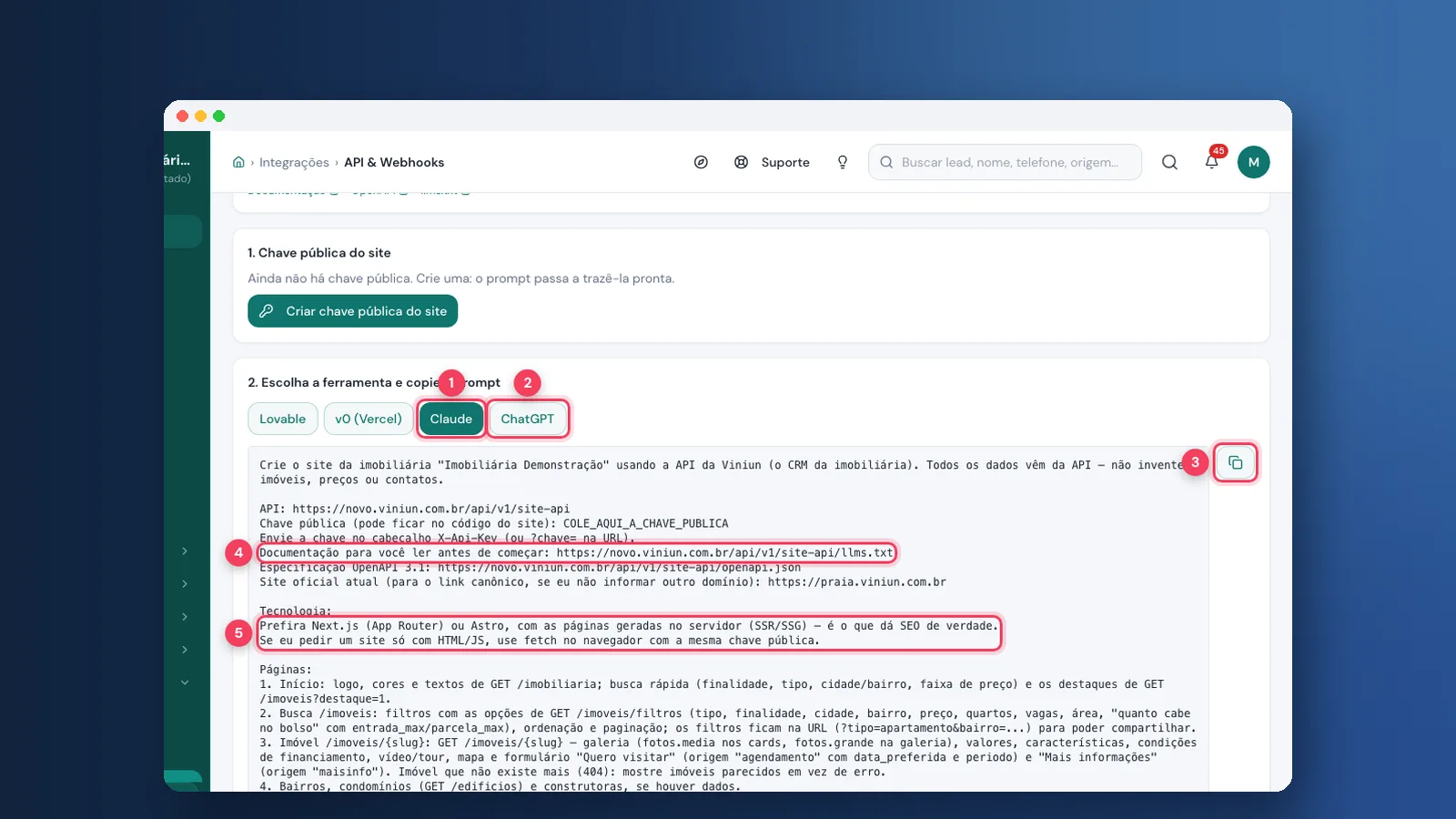Open the M user avatar menu
Image resolution: width=1456 pixels, height=819 pixels.
point(1254,162)
